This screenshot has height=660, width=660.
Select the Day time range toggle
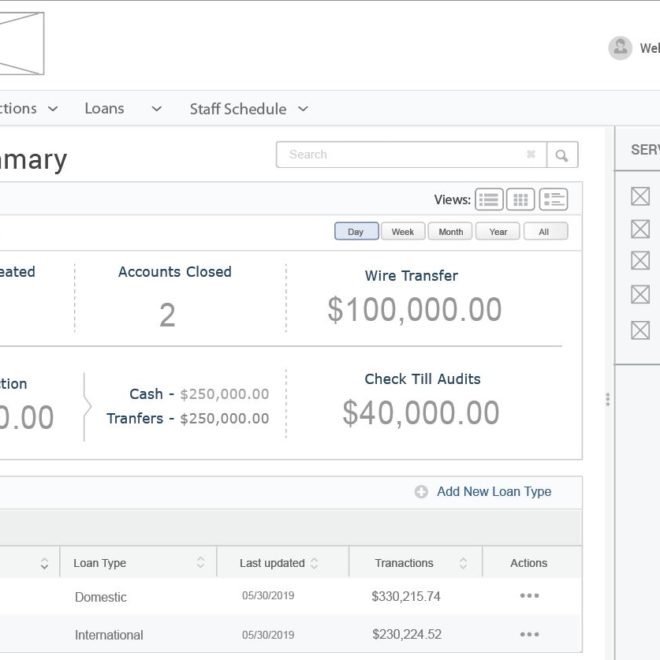(x=356, y=232)
